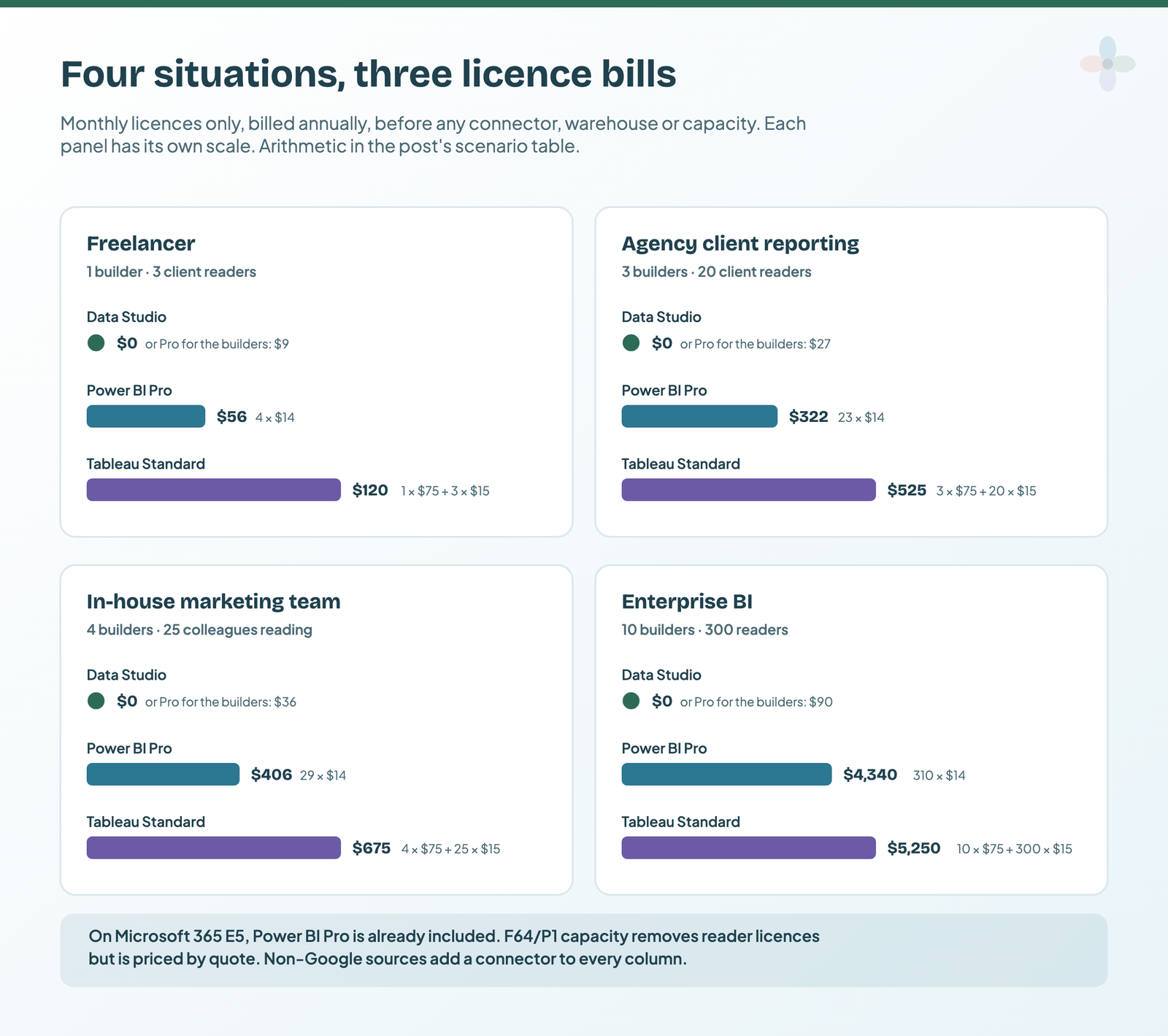This screenshot has height=1036, width=1168.
Task: Select "4 × $75 + 25 × $15" formula
Action: 451,849
